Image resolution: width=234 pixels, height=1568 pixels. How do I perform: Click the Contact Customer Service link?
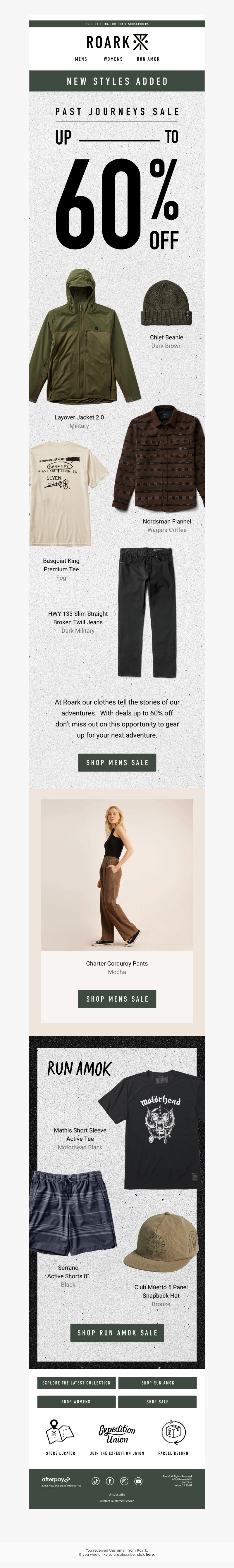[117, 1501]
